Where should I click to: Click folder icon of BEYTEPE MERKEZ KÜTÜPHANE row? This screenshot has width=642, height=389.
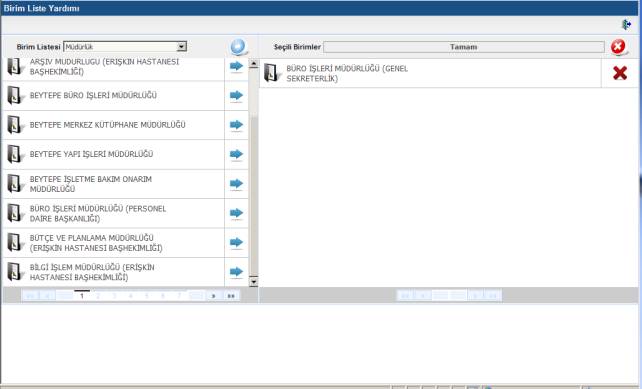tap(15, 125)
